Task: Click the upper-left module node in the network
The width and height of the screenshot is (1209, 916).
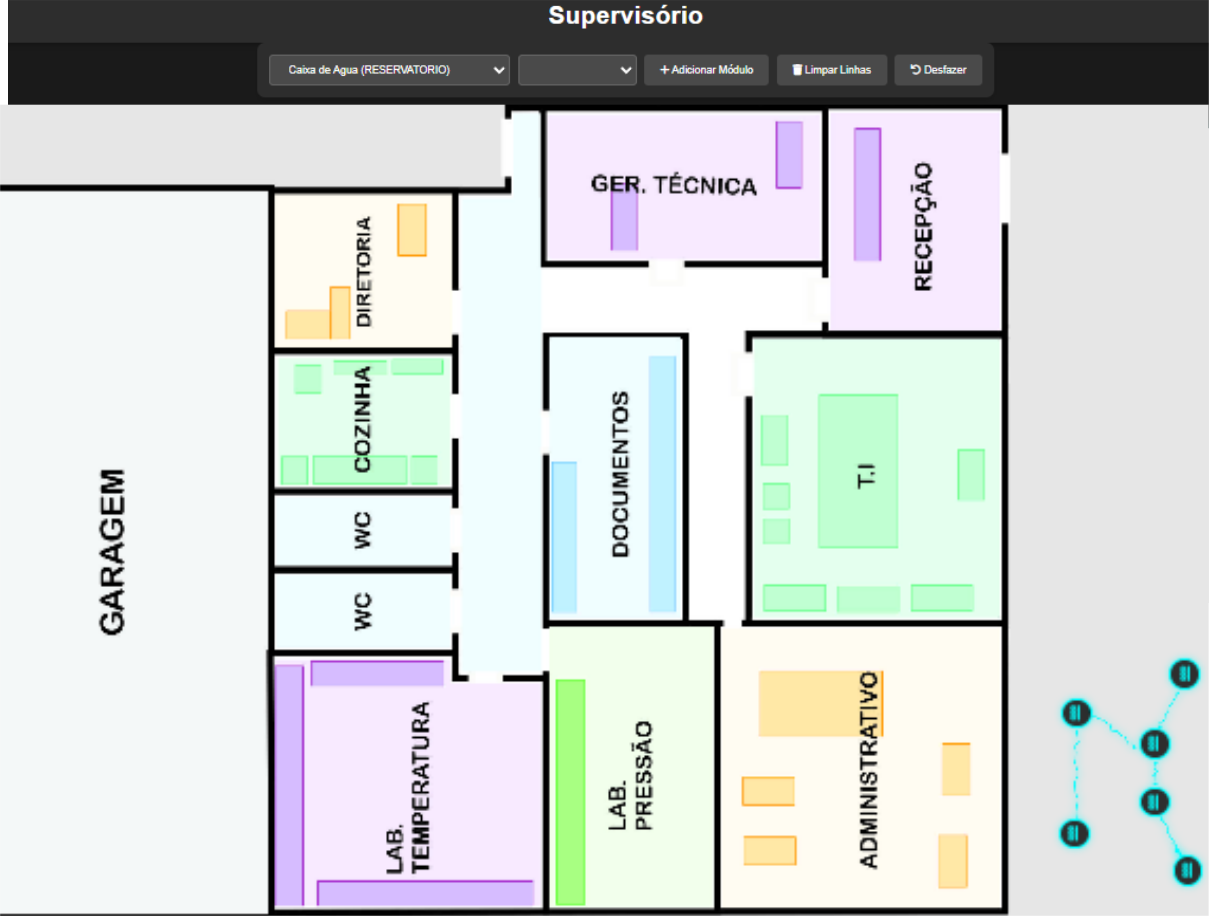Action: (x=1076, y=713)
